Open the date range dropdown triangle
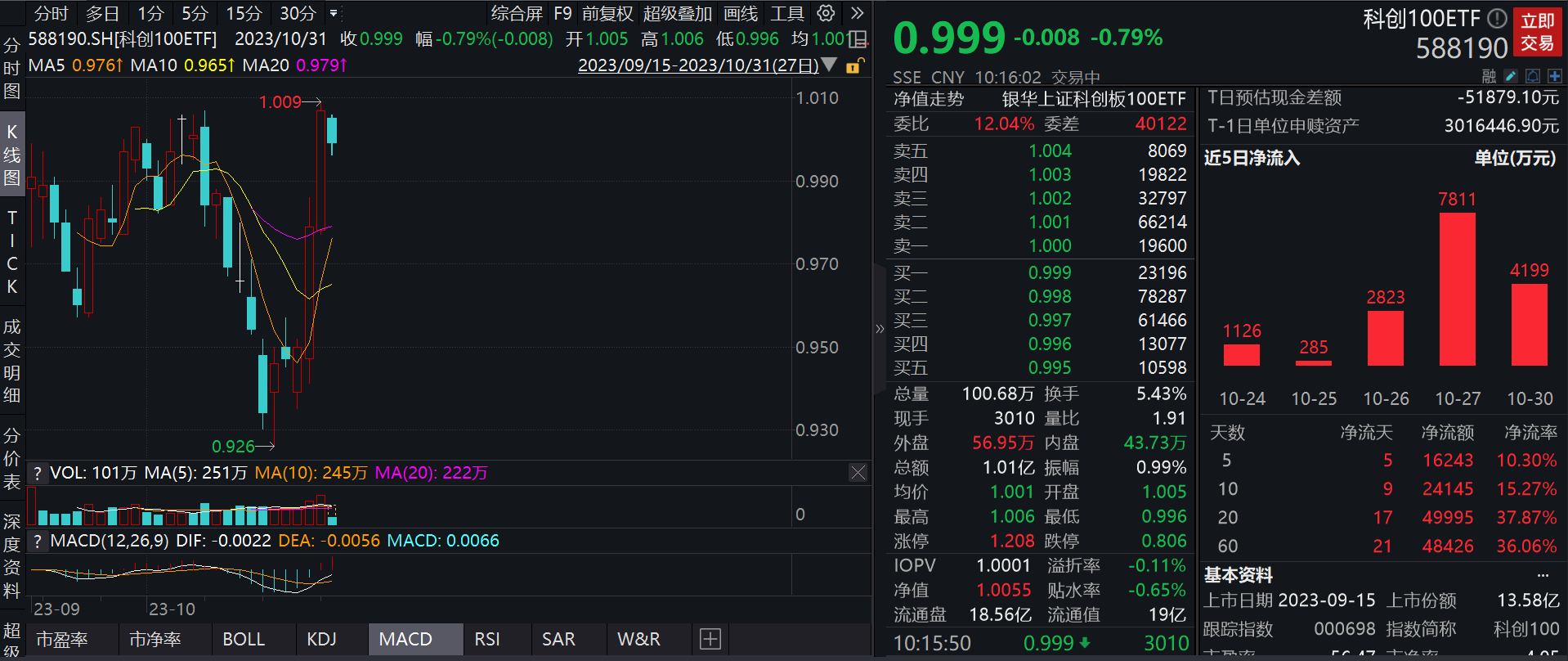The image size is (1568, 661). point(829,65)
